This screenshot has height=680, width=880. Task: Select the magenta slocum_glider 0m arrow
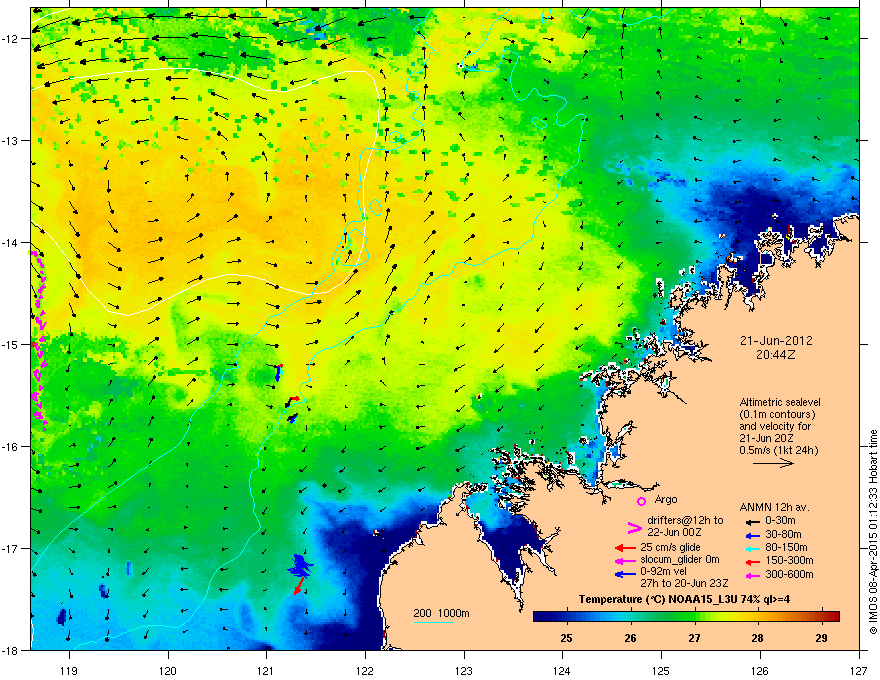point(625,560)
